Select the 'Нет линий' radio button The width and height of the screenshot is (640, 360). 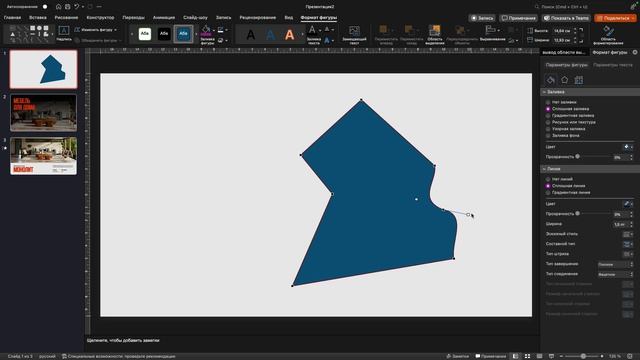(x=548, y=179)
